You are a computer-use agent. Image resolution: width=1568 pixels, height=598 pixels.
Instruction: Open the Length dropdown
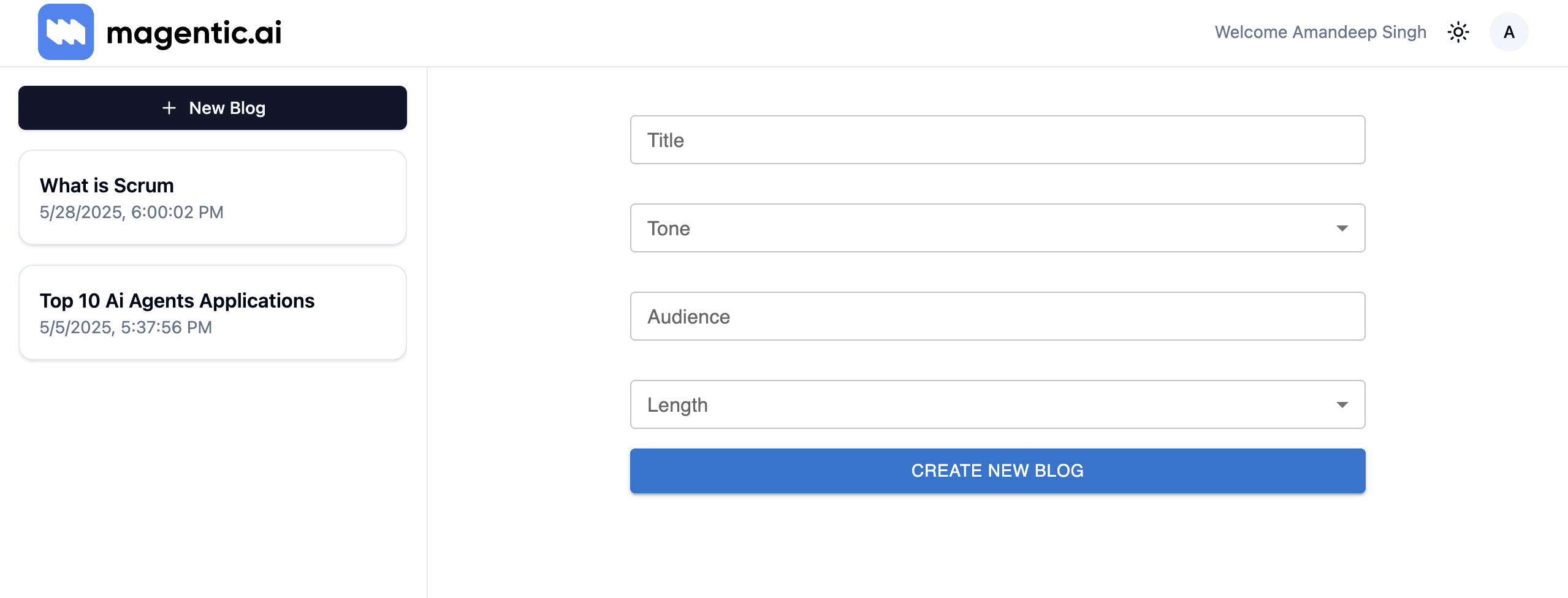pyautogui.click(x=997, y=404)
